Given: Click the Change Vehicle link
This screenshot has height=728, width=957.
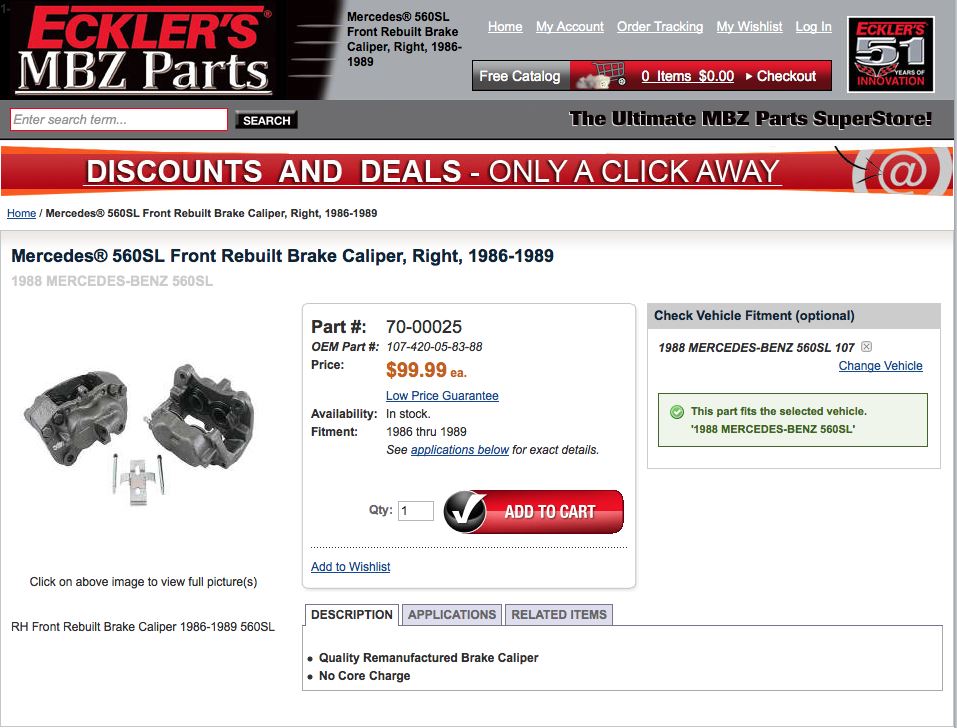Looking at the screenshot, I should click(880, 366).
